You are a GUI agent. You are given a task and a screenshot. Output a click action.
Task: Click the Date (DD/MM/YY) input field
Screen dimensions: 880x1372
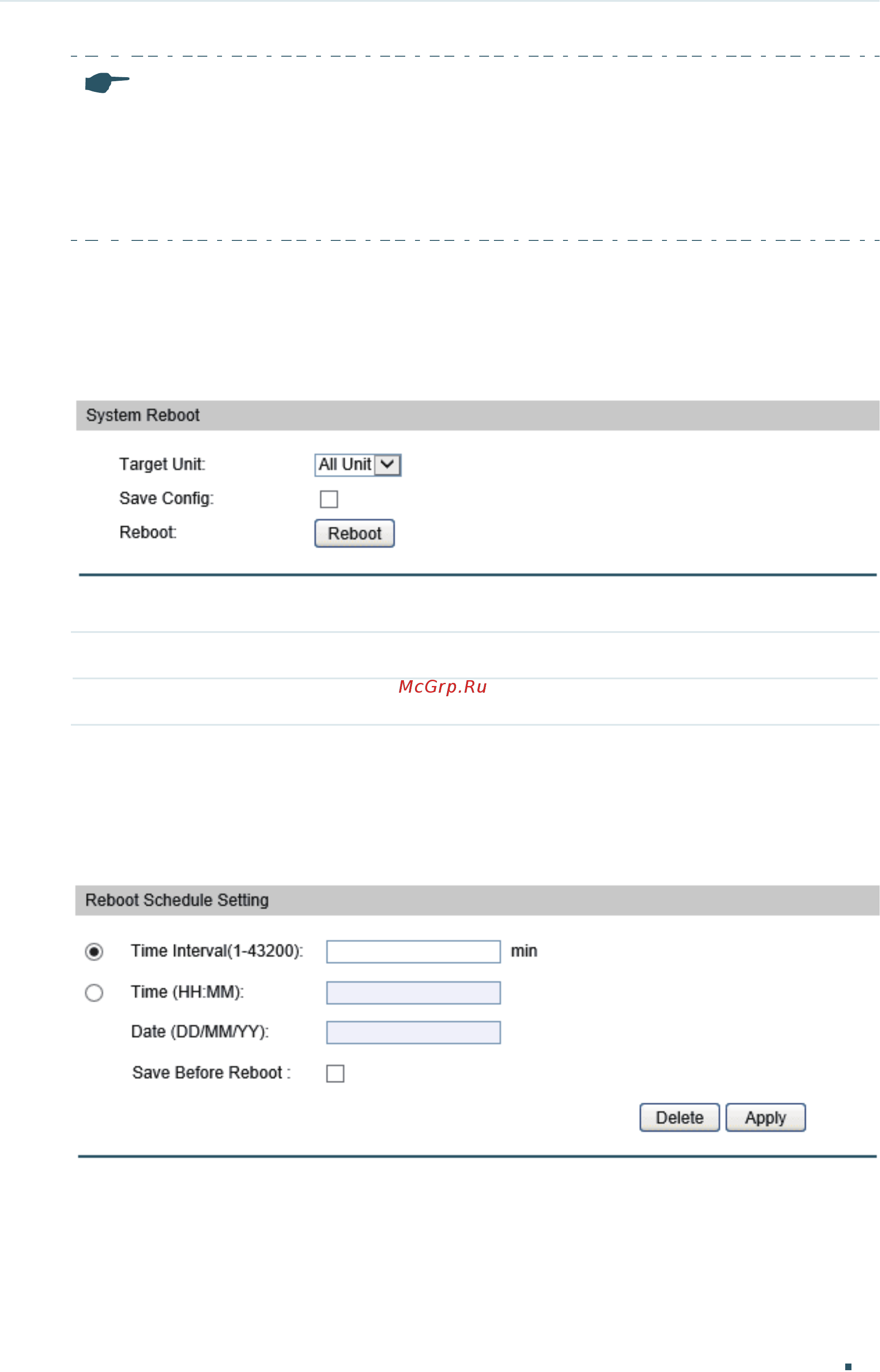[413, 1033]
